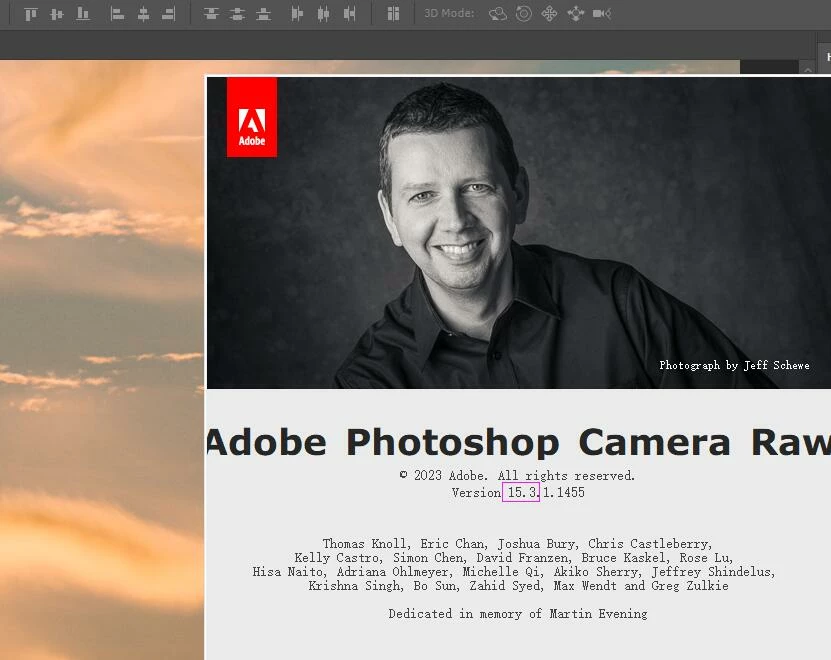This screenshot has height=660, width=831.
Task: Distribute layers by horizontal centers
Action: 323,14
